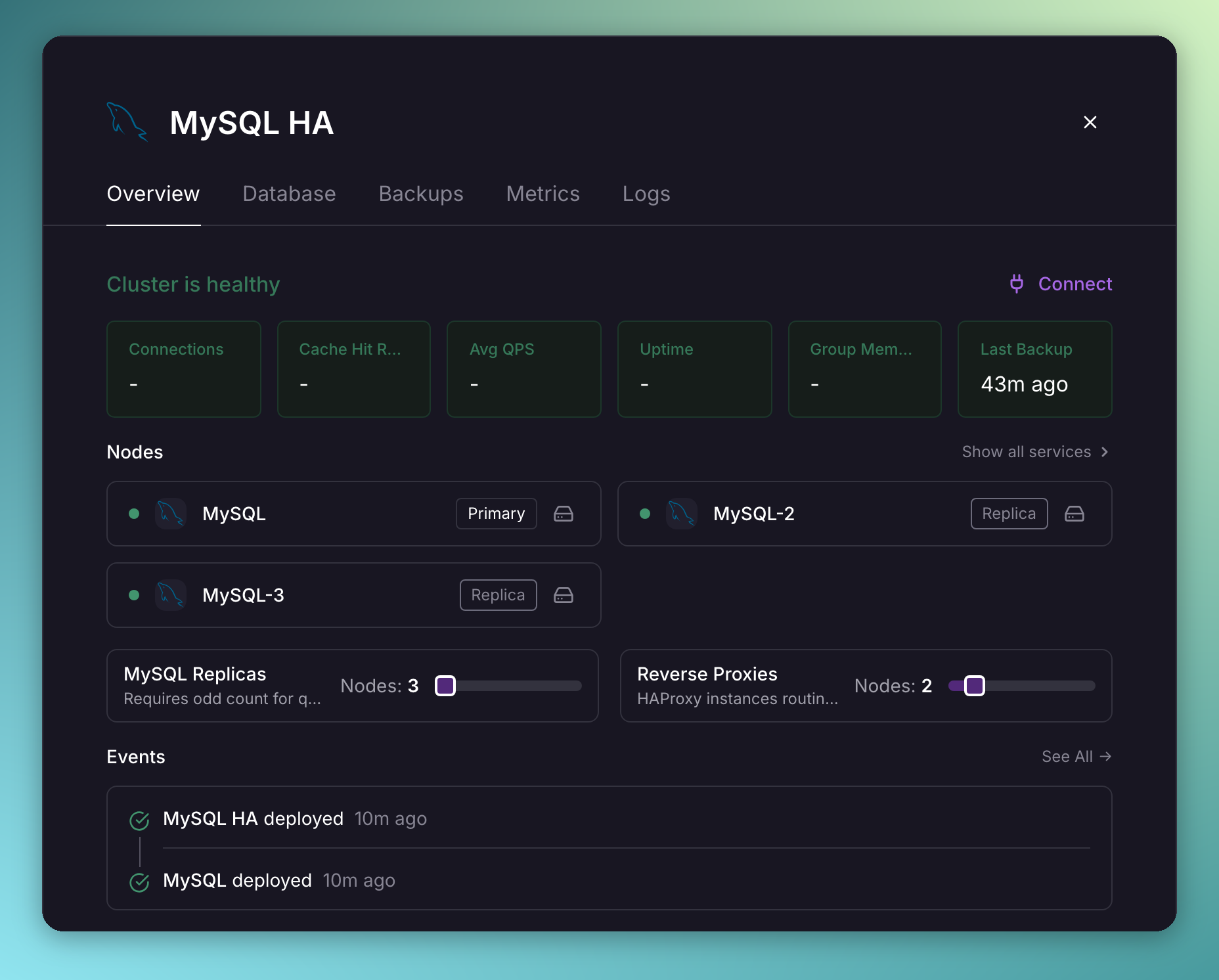Select the MySQL-3 node name text

coord(243,595)
